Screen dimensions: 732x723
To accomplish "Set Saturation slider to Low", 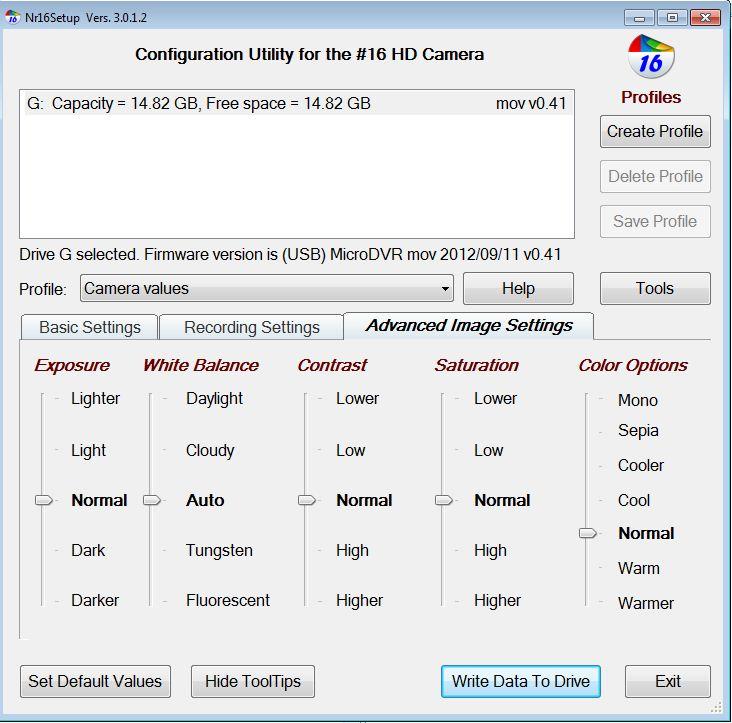I will tap(443, 450).
